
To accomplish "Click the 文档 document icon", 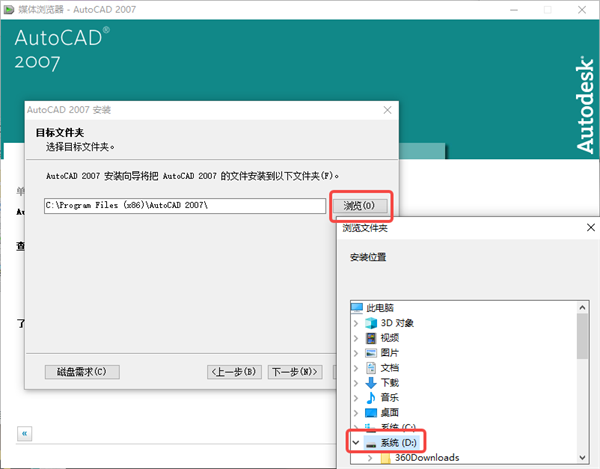I will (371, 368).
